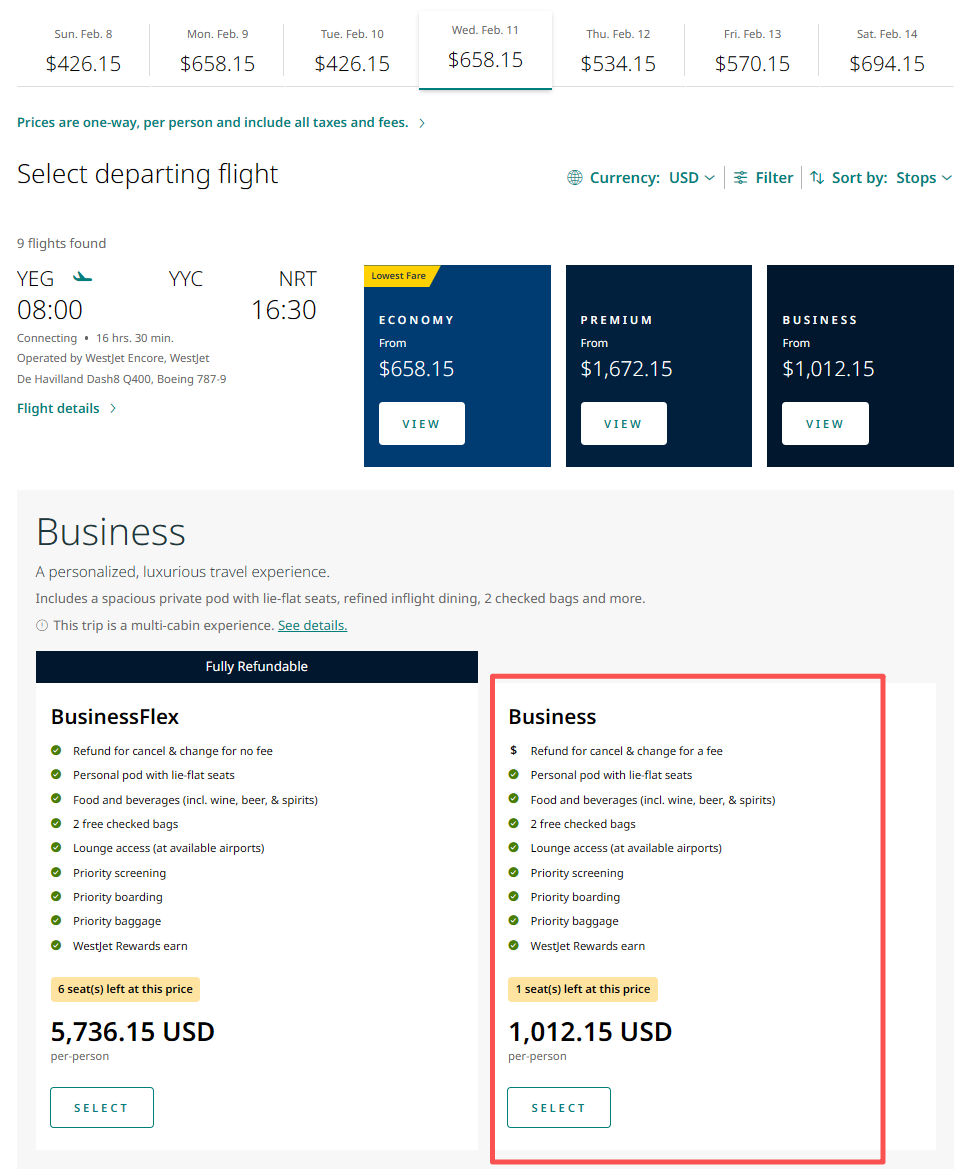Select the BusinessFlex fare for 5,736.15 USD
Image resolution: width=960 pixels, height=1175 pixels.
point(102,1108)
